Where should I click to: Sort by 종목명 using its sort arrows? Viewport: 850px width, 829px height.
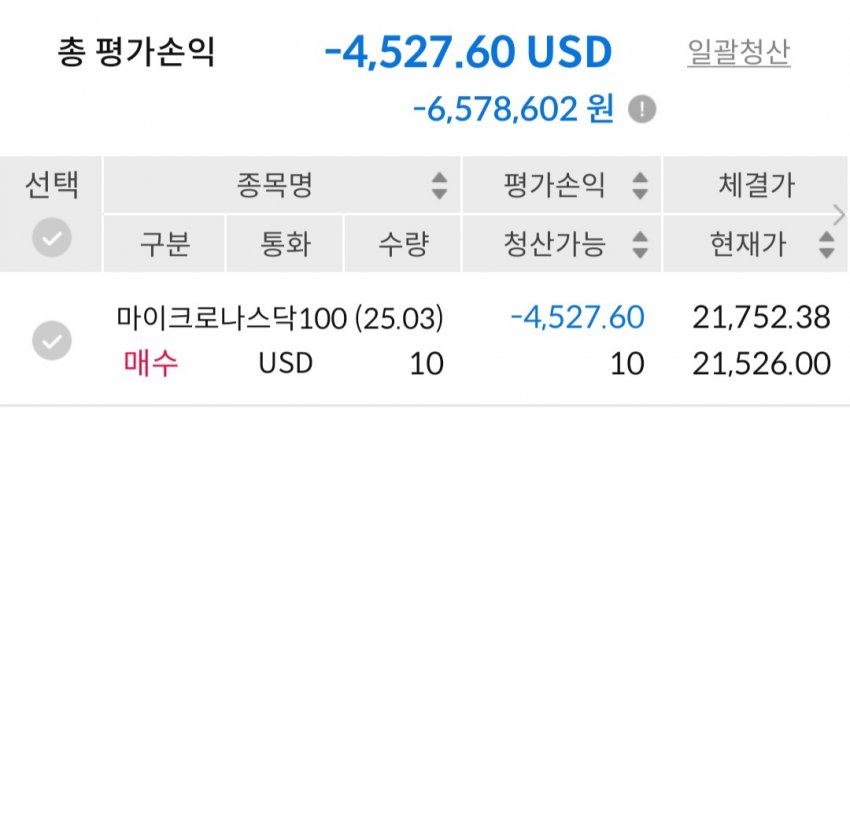(x=439, y=185)
